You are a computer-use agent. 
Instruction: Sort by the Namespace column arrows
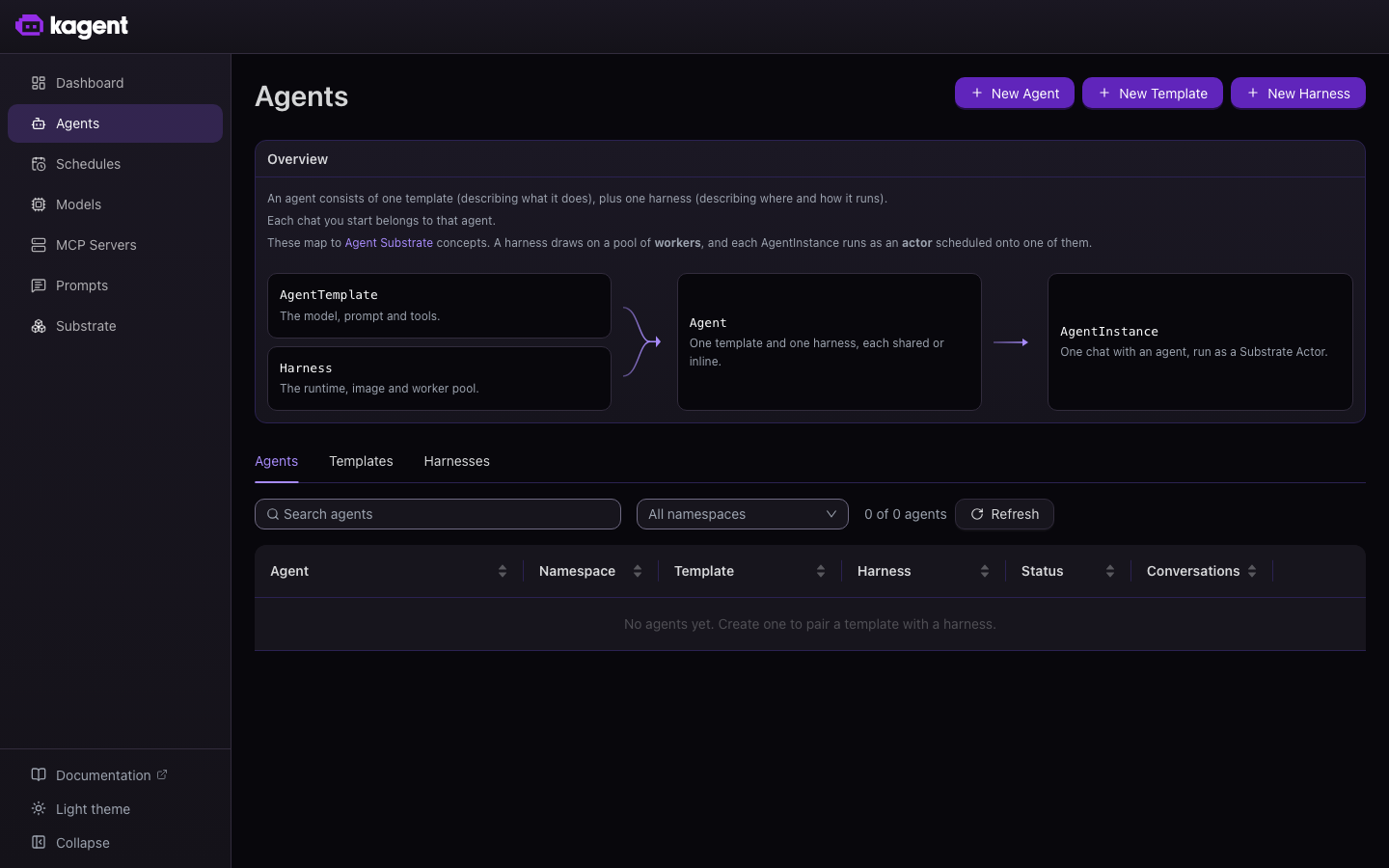pos(638,571)
